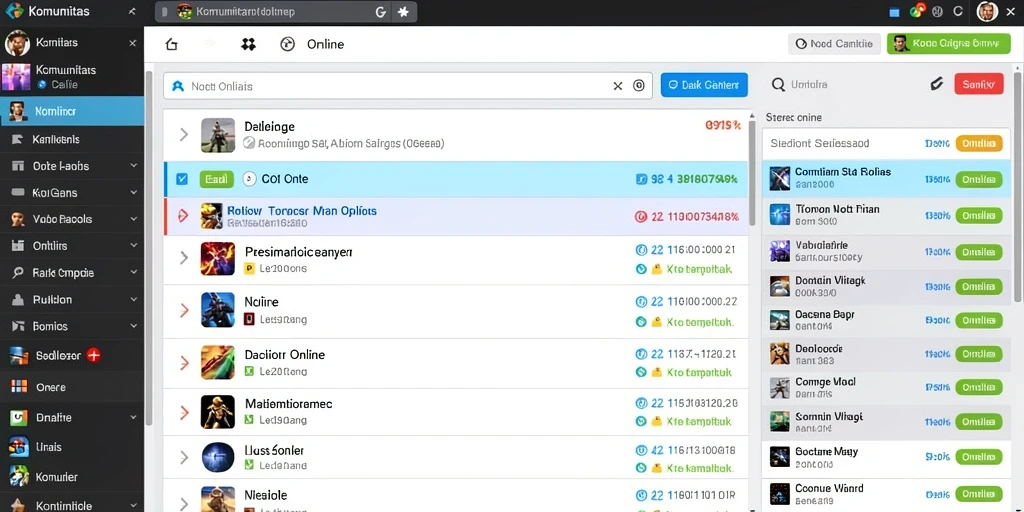The image size is (1024, 512).
Task: Uncheck the checkbox on Cot Onte row
Action: click(x=182, y=179)
